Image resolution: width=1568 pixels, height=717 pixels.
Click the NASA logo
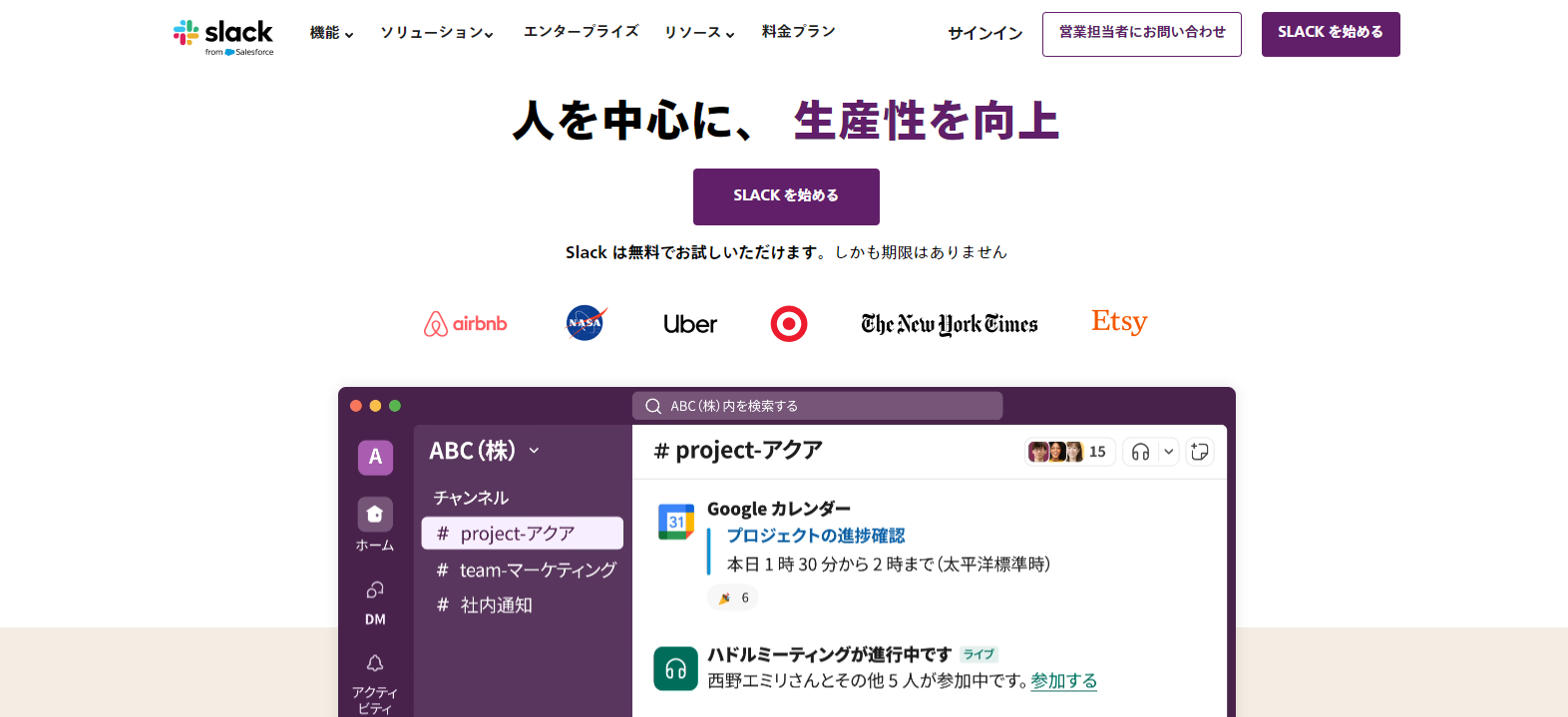tap(586, 323)
